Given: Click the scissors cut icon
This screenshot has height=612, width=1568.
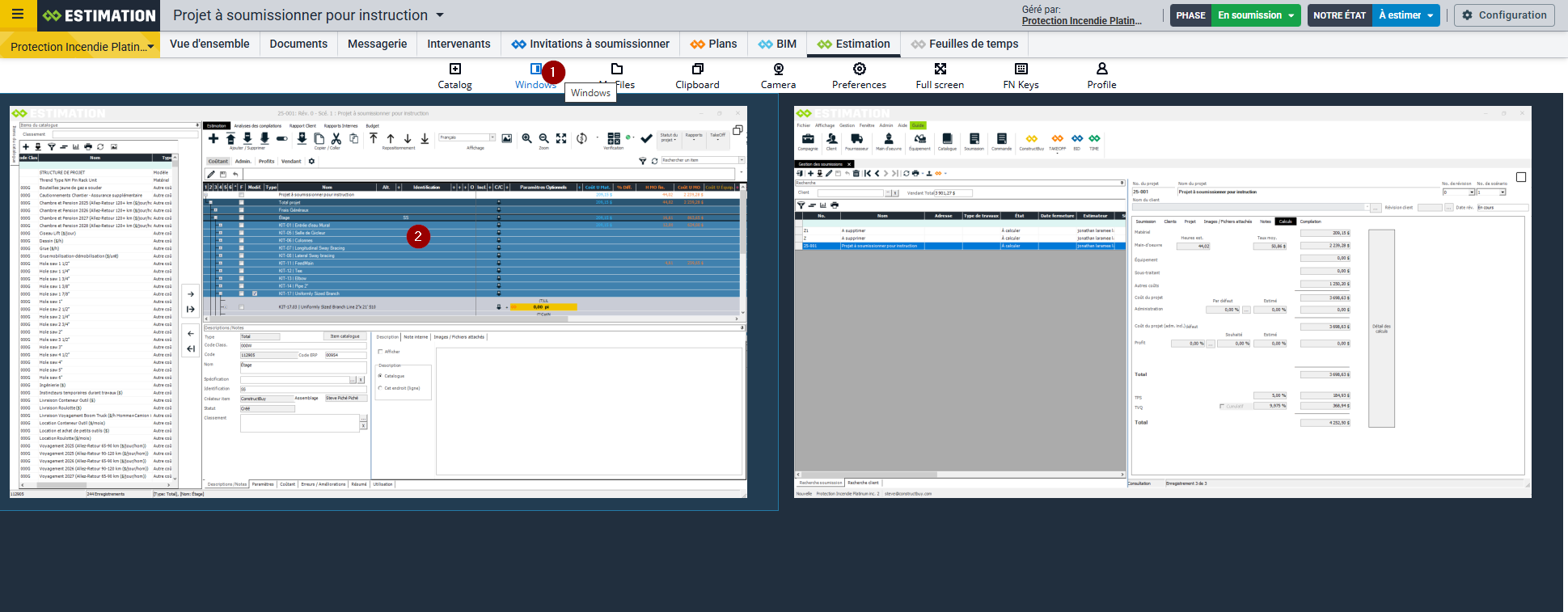Looking at the screenshot, I should tap(336, 139).
